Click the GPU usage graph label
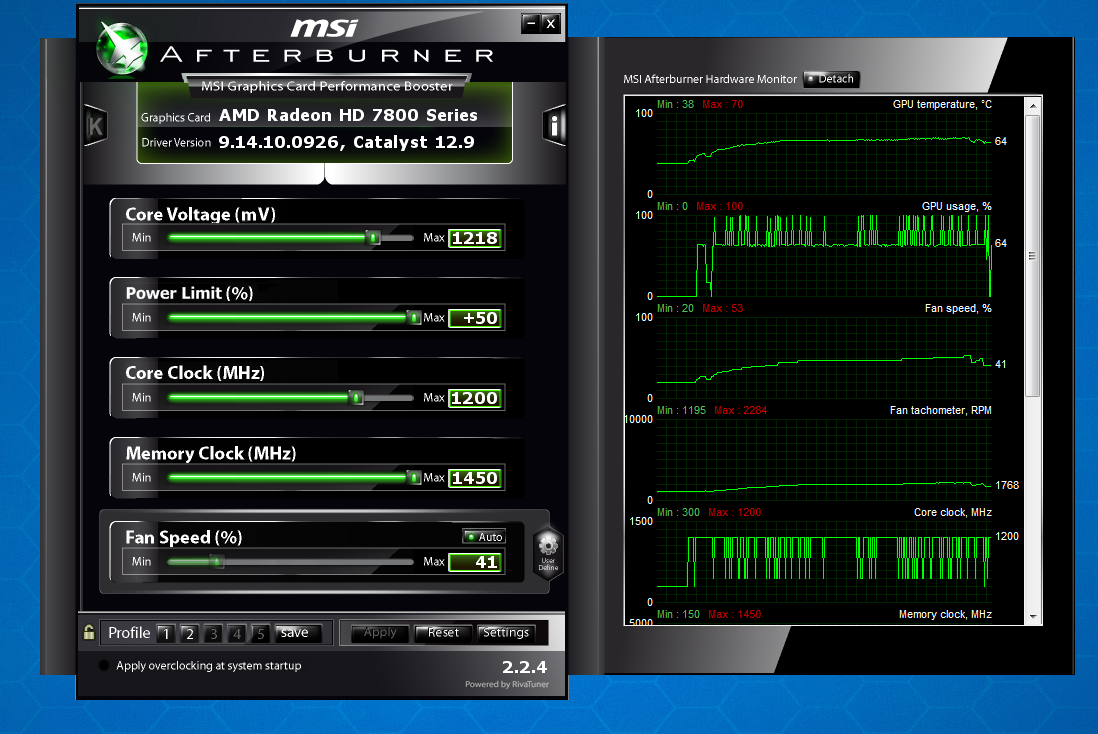The image size is (1098, 734). click(x=957, y=207)
